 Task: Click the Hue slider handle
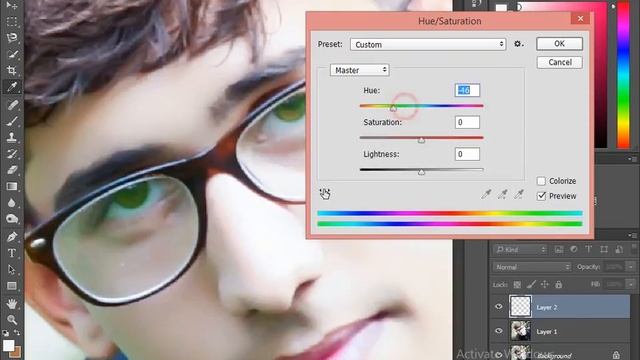[x=393, y=109]
